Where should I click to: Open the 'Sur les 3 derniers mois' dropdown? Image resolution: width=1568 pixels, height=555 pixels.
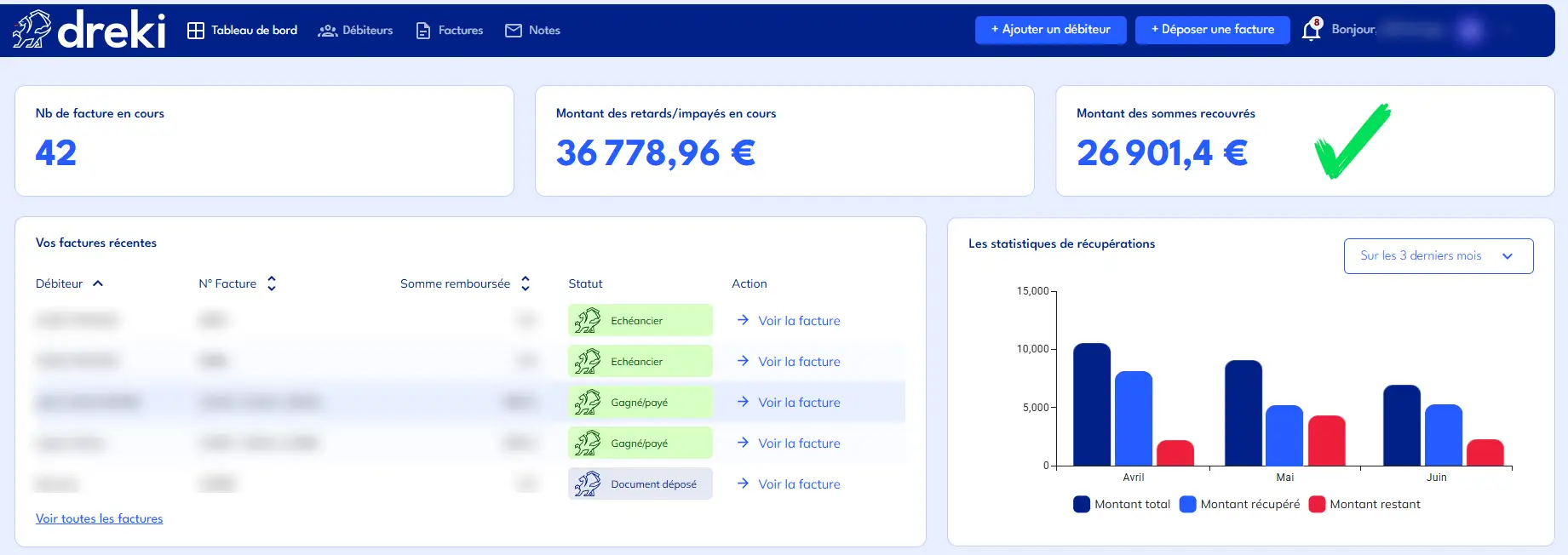point(1438,256)
